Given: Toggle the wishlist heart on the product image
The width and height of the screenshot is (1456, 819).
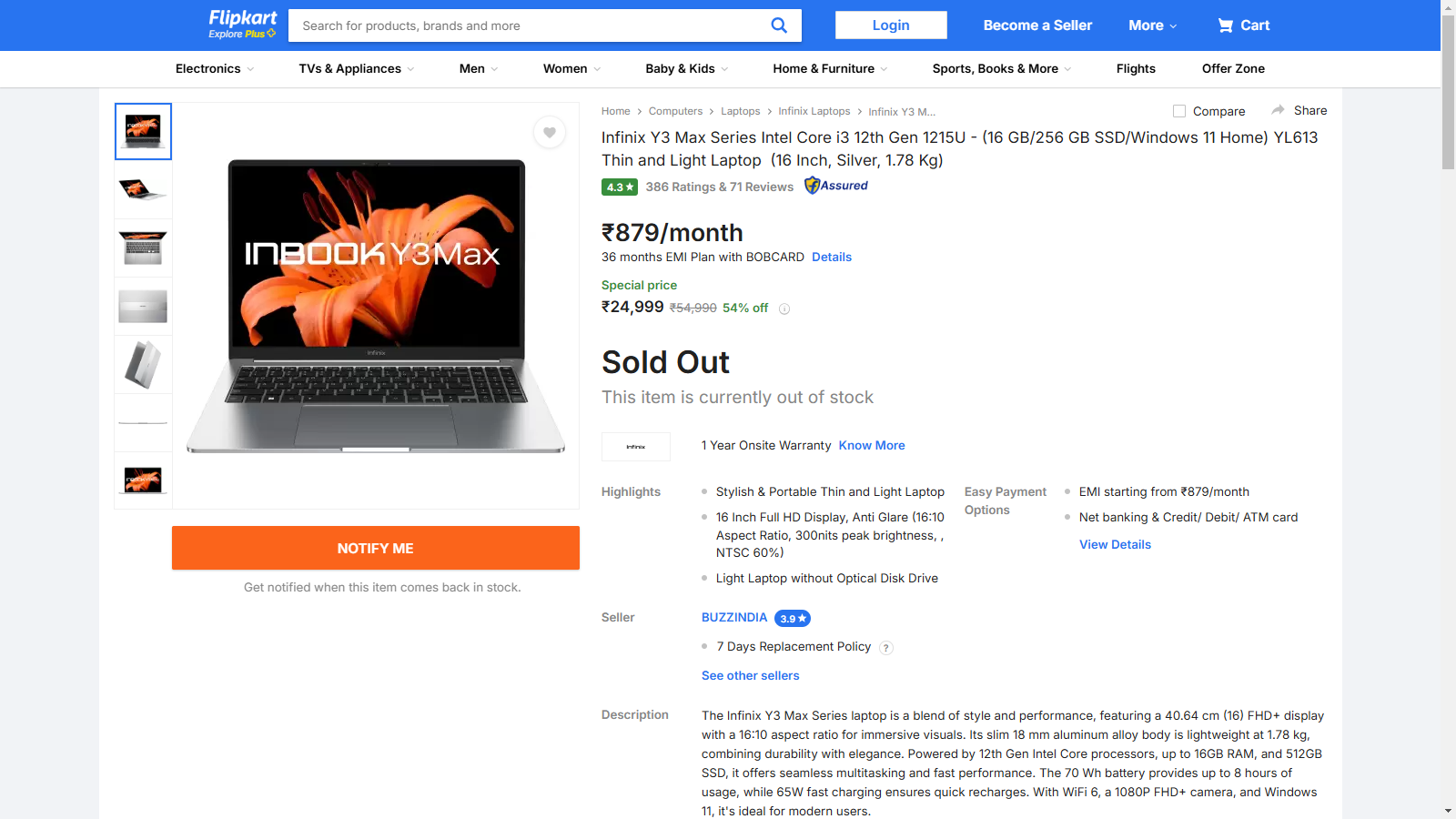Looking at the screenshot, I should click(x=550, y=132).
